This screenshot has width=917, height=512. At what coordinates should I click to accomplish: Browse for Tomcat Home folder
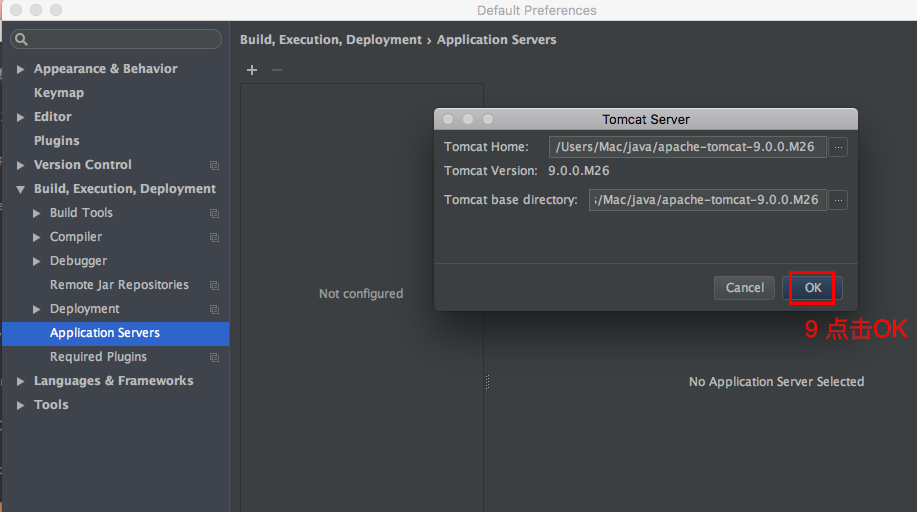pos(838,147)
